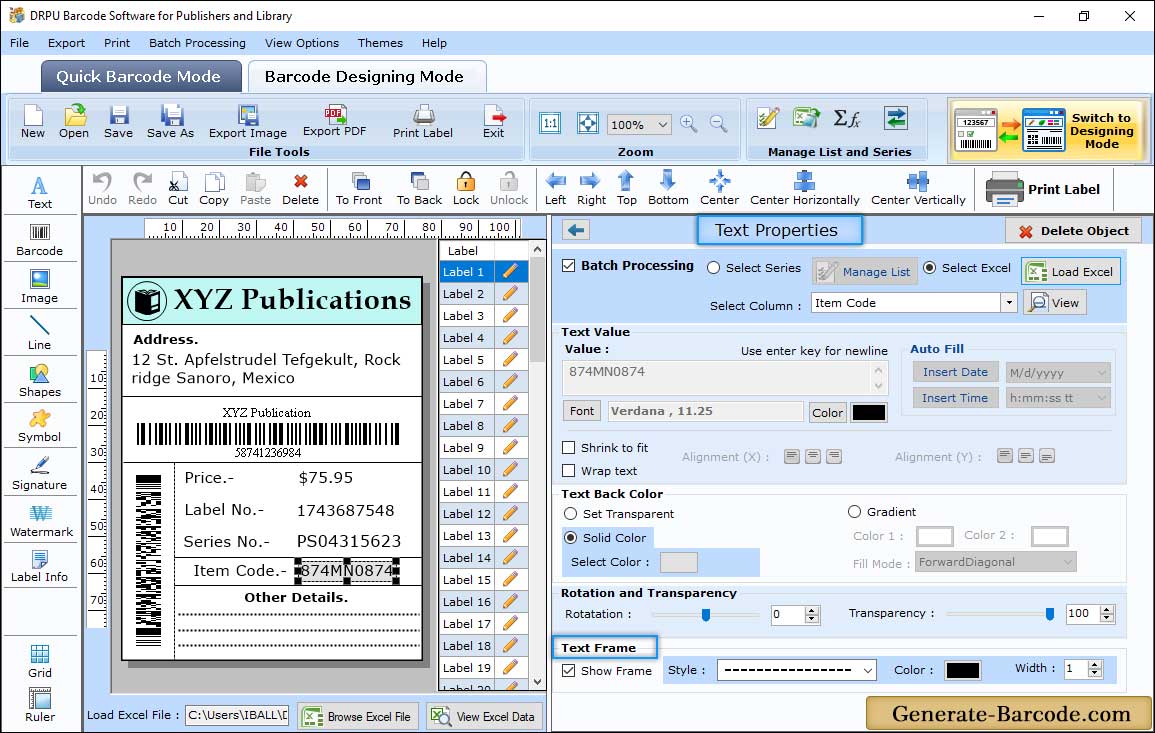Click the Open file icon
The image size is (1155, 733).
pyautogui.click(x=74, y=122)
